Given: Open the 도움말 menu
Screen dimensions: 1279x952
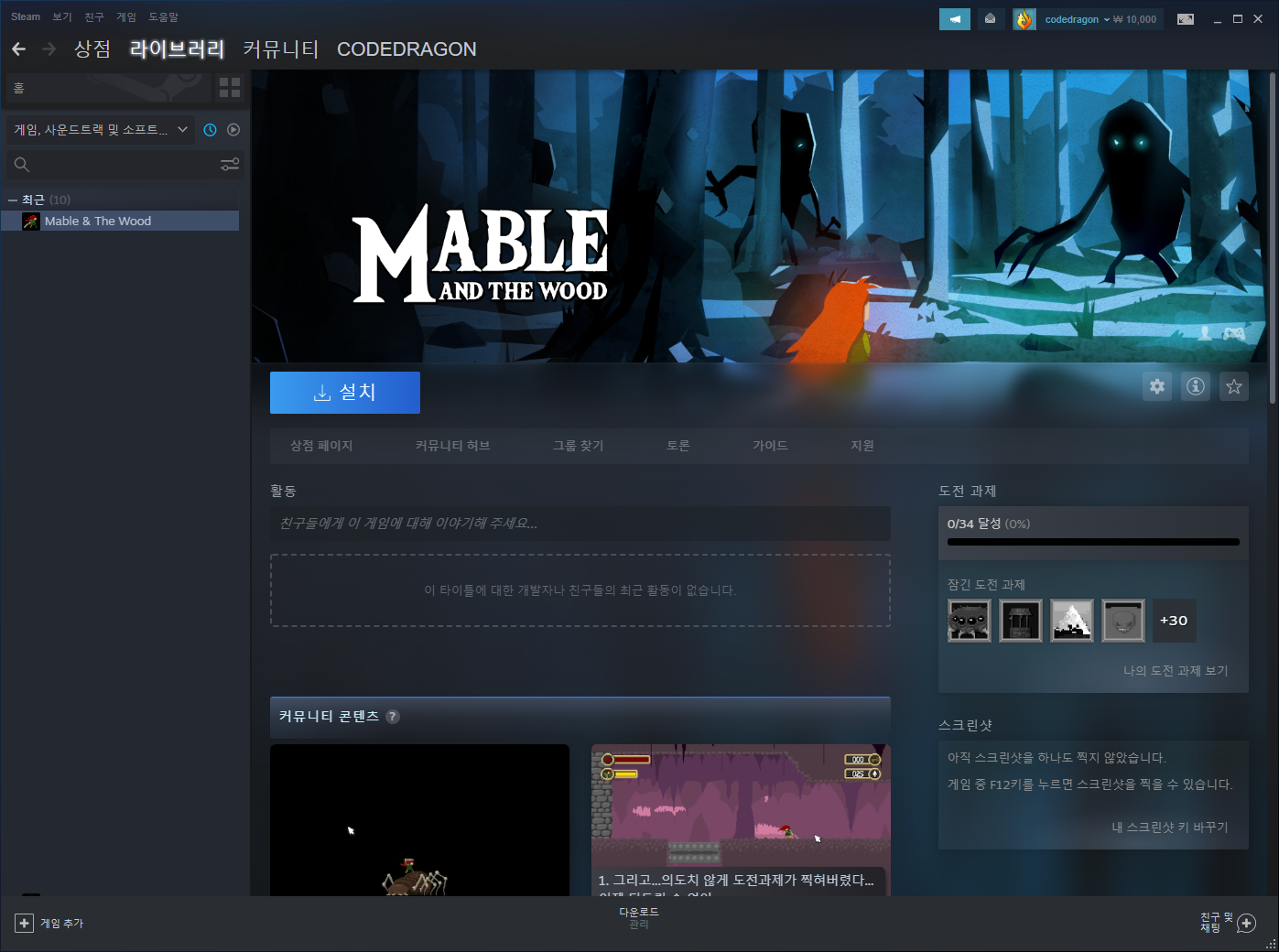Looking at the screenshot, I should click(164, 16).
